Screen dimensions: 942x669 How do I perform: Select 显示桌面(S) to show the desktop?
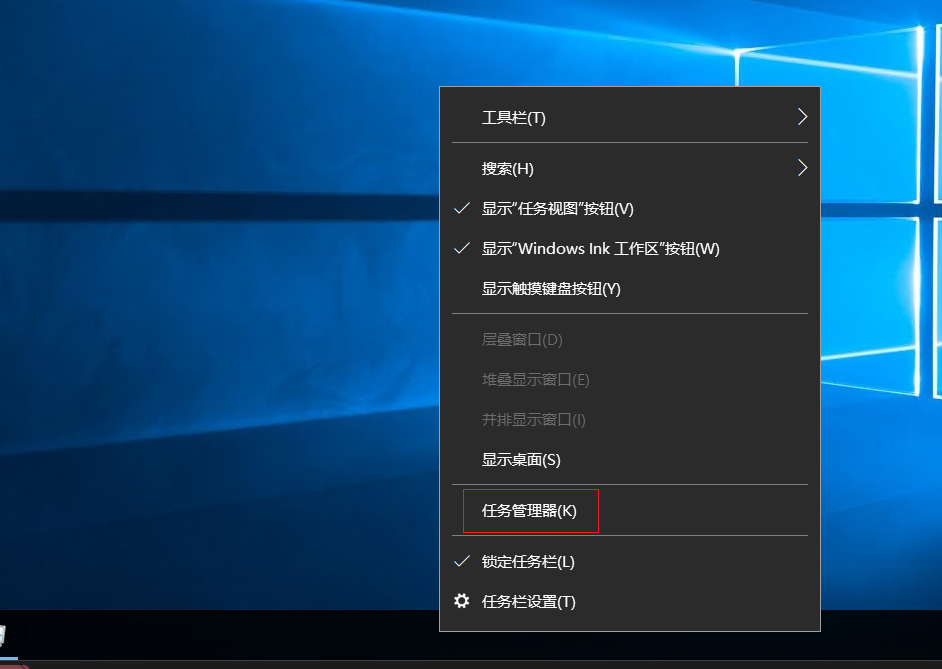(x=521, y=460)
